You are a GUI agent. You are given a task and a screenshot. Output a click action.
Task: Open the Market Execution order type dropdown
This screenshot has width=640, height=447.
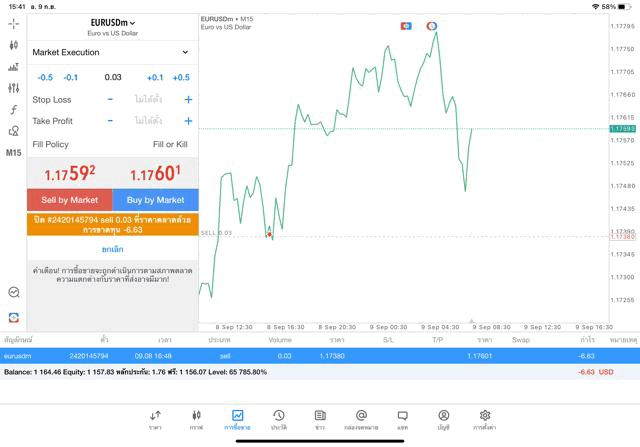click(112, 52)
